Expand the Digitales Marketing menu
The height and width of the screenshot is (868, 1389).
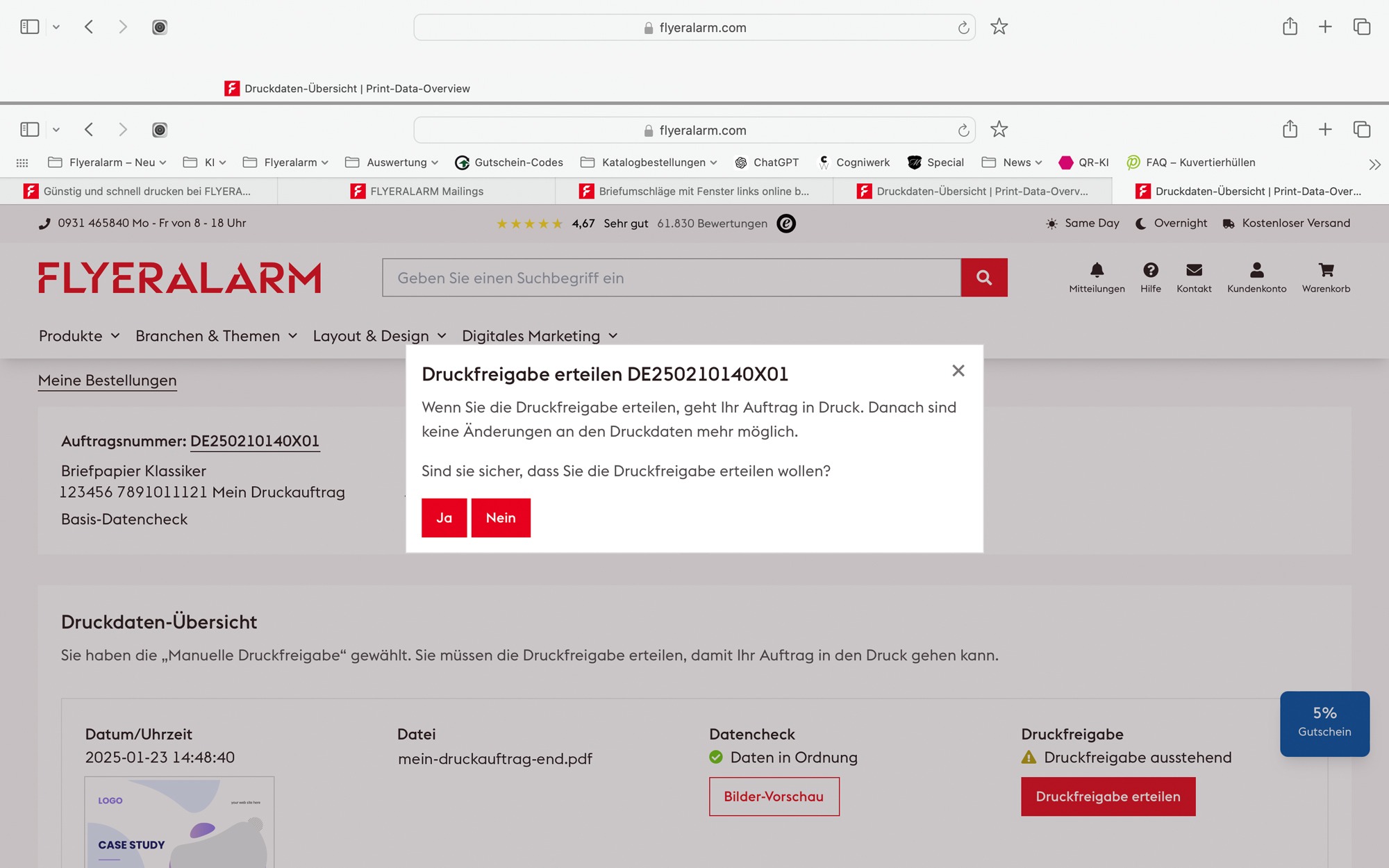[x=540, y=336]
